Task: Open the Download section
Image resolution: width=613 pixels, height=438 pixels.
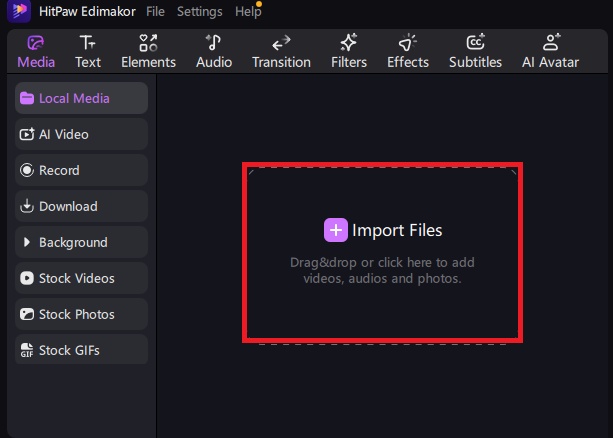Action: click(x=81, y=206)
